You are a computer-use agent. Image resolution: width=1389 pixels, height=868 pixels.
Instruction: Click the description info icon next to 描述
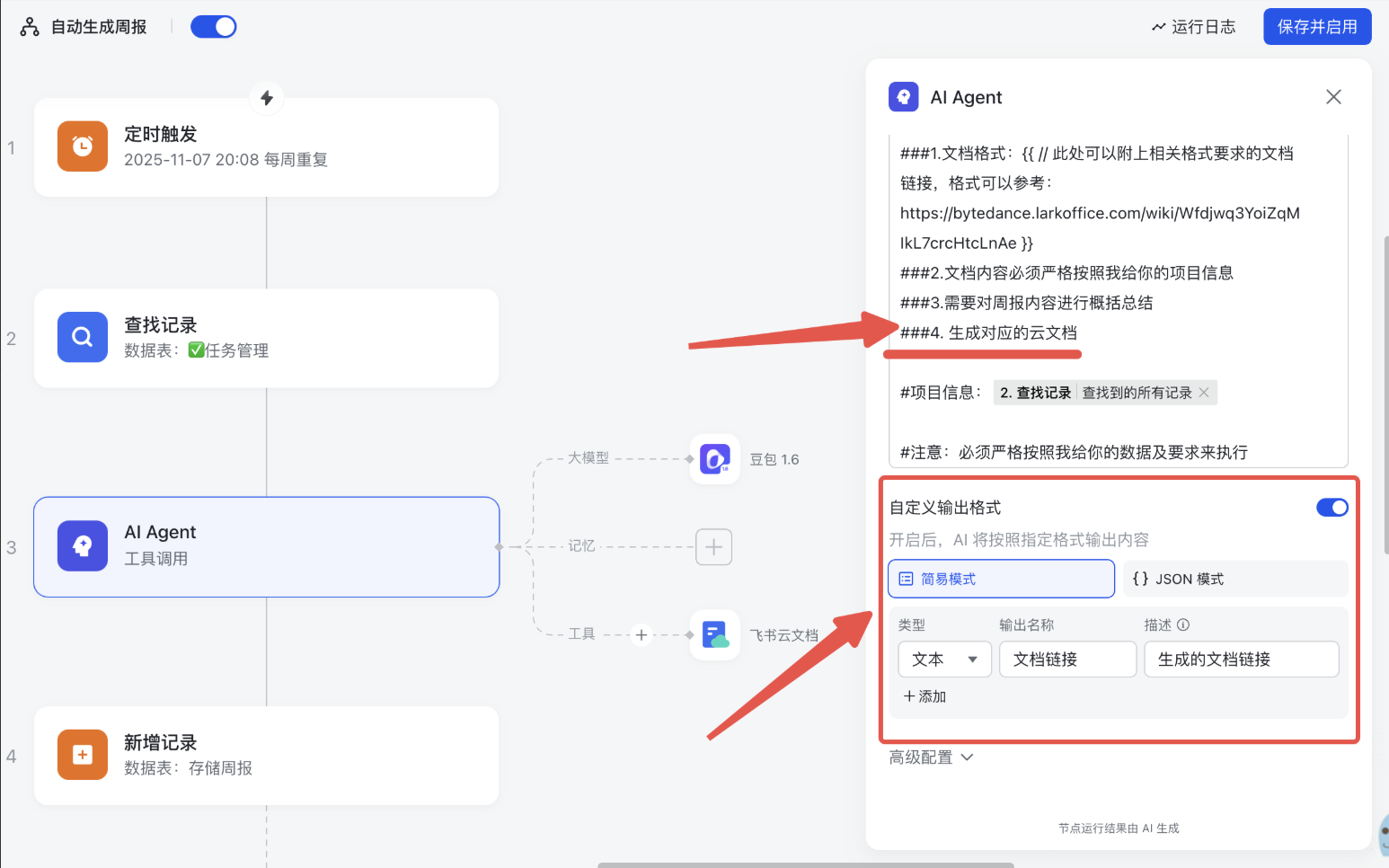click(1183, 624)
